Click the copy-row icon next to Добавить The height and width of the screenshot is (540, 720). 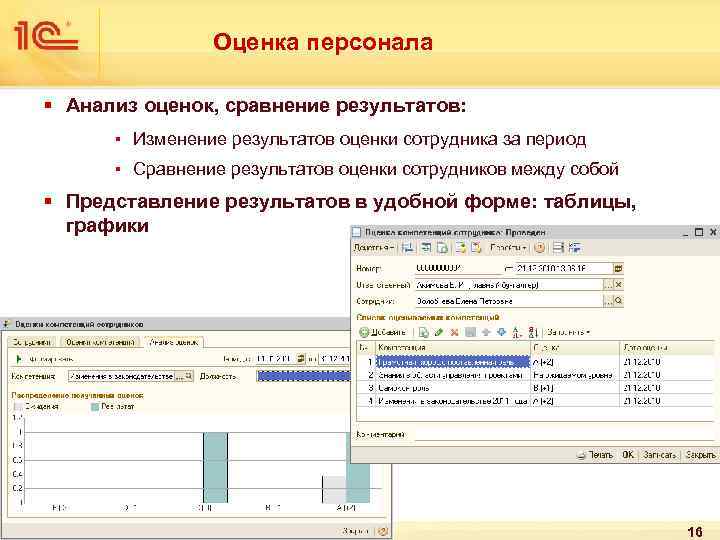(x=423, y=332)
